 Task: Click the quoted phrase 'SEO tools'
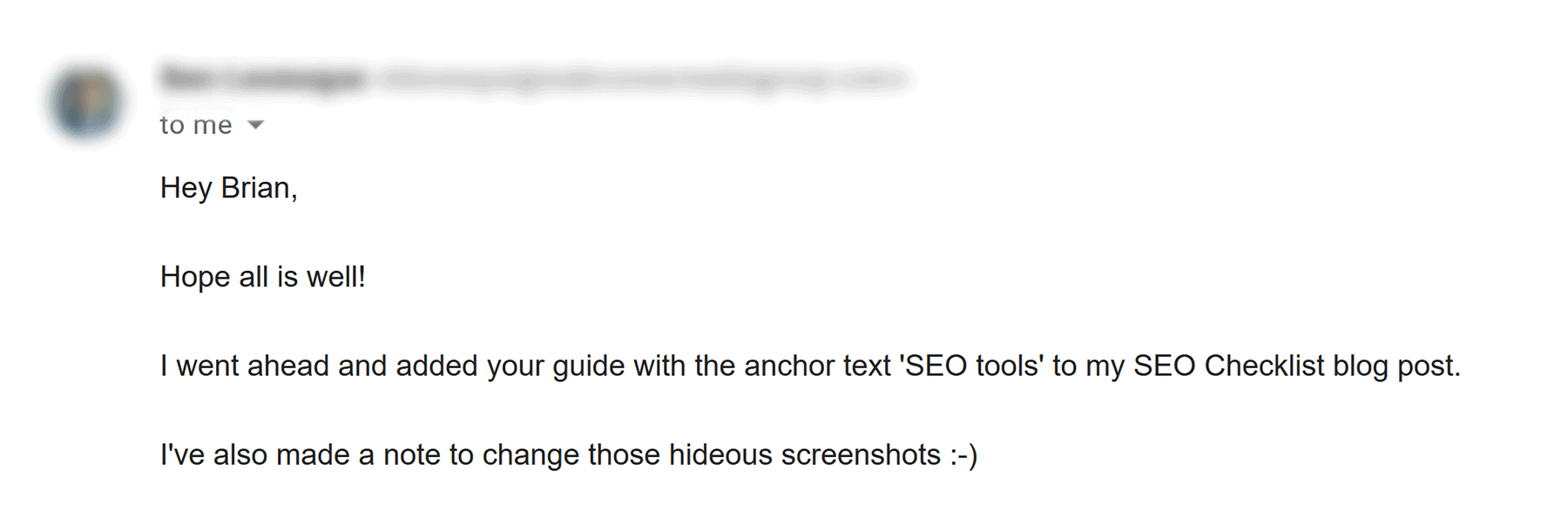971,366
